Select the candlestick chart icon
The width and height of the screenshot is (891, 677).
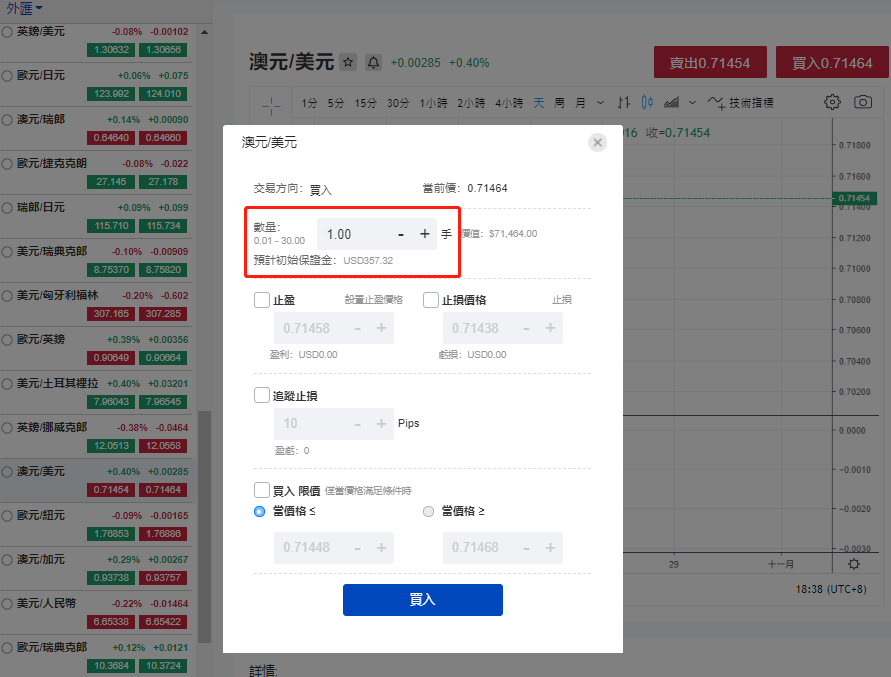647,103
